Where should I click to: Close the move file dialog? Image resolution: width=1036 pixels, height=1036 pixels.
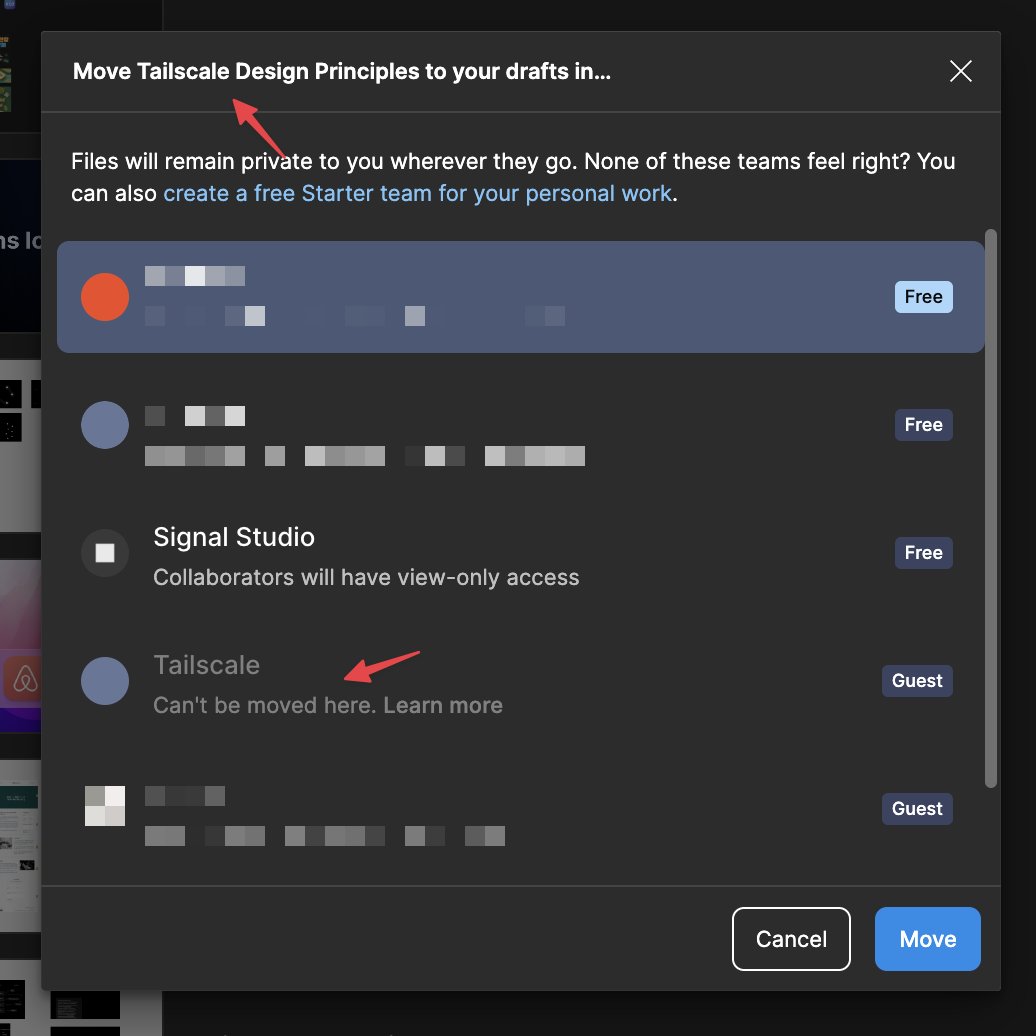960,71
